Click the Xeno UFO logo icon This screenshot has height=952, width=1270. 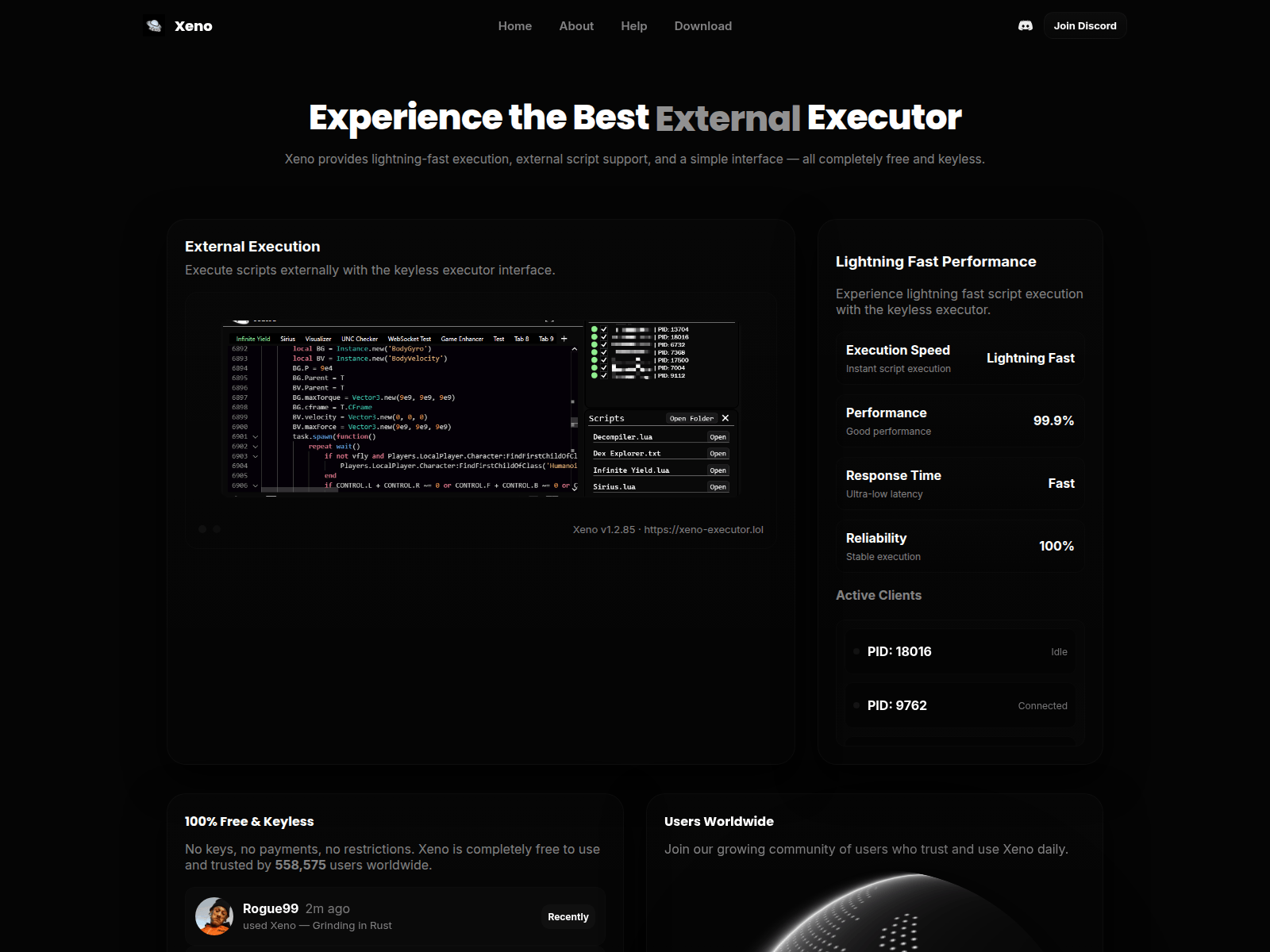(155, 26)
